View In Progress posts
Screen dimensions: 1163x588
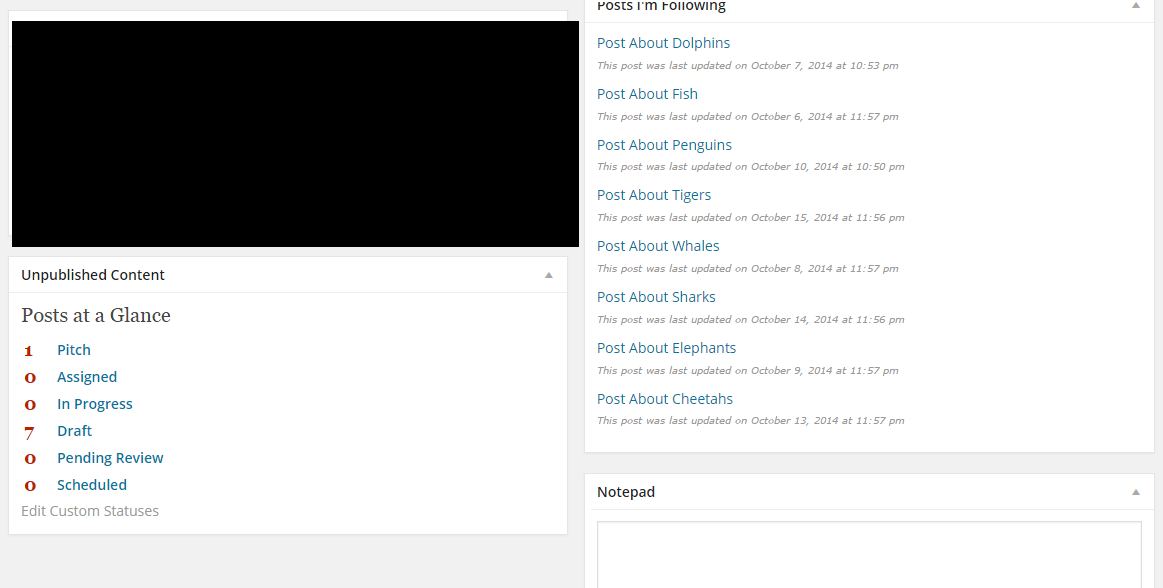95,404
